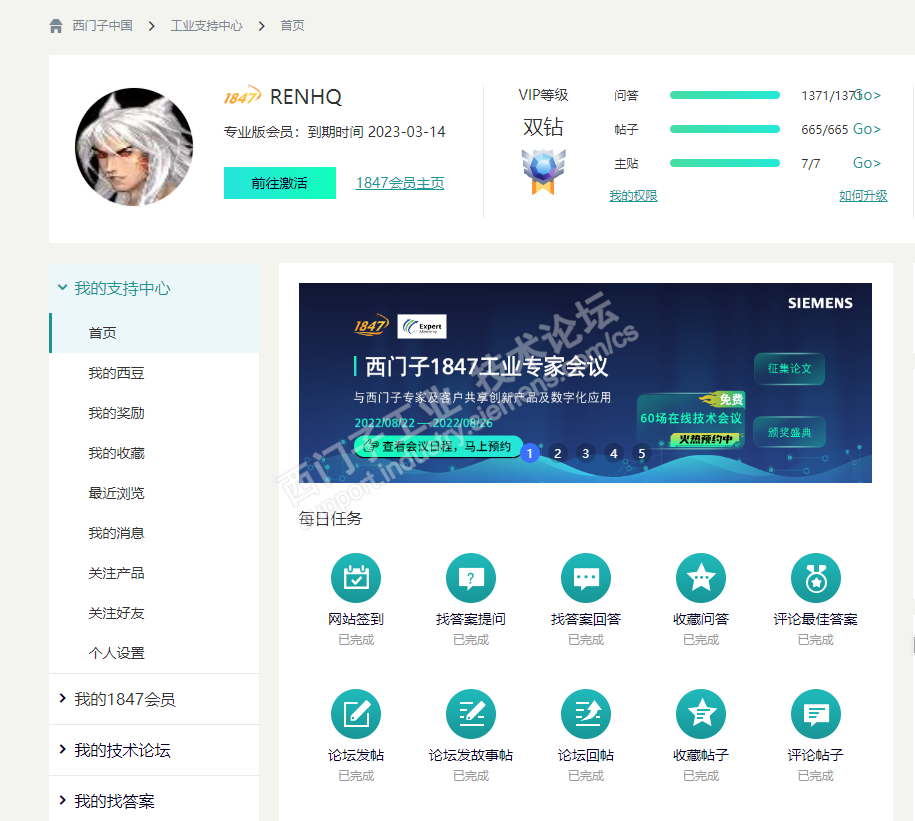Click the 查看会议日程，马上预约 banner button
Screen dimensions: 915x821
[x=438, y=446]
